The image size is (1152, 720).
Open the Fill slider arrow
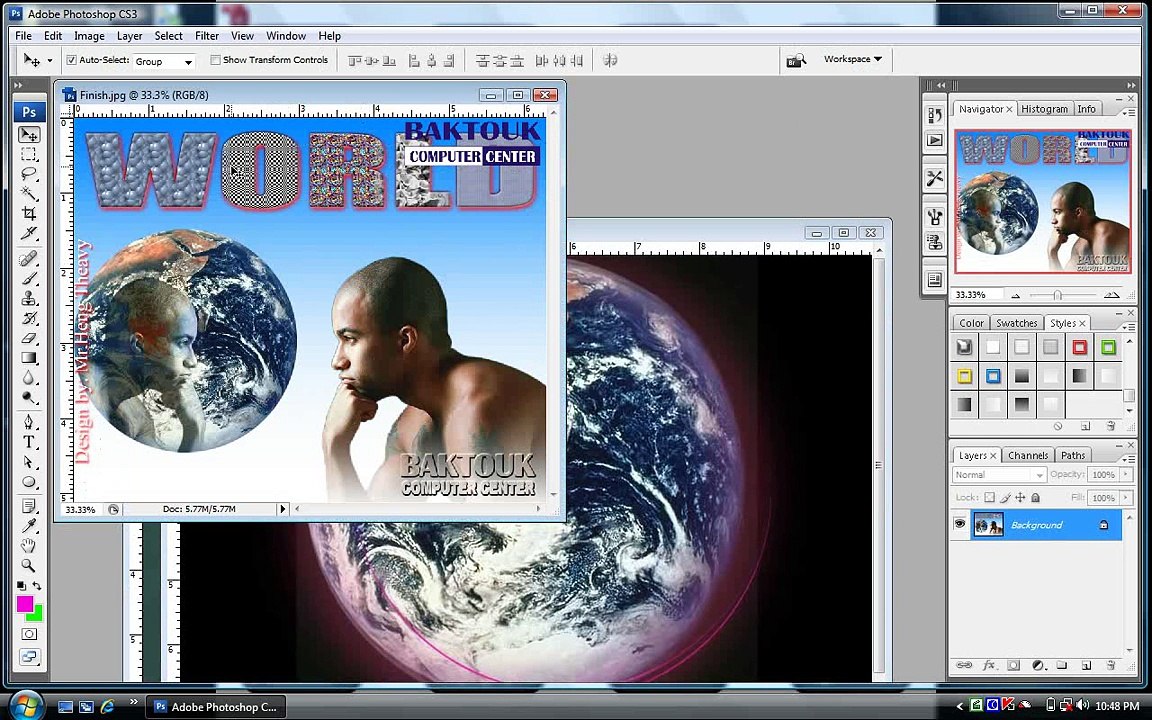pos(1126,497)
